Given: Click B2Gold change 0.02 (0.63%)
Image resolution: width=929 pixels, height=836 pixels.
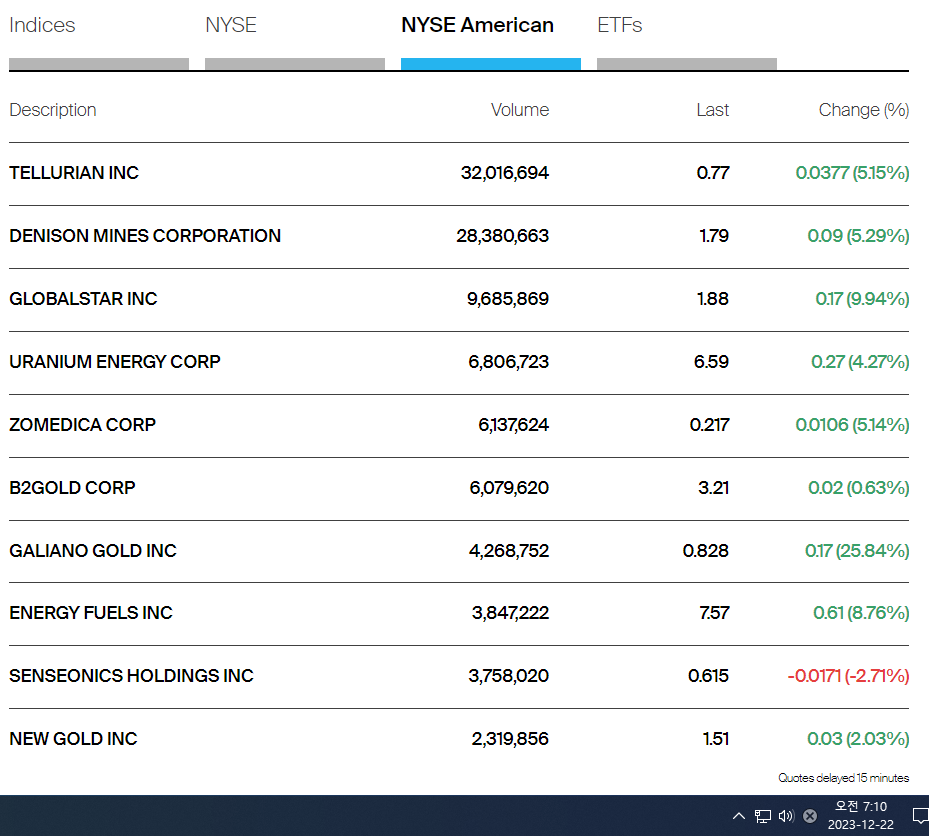Looking at the screenshot, I should tap(858, 487).
